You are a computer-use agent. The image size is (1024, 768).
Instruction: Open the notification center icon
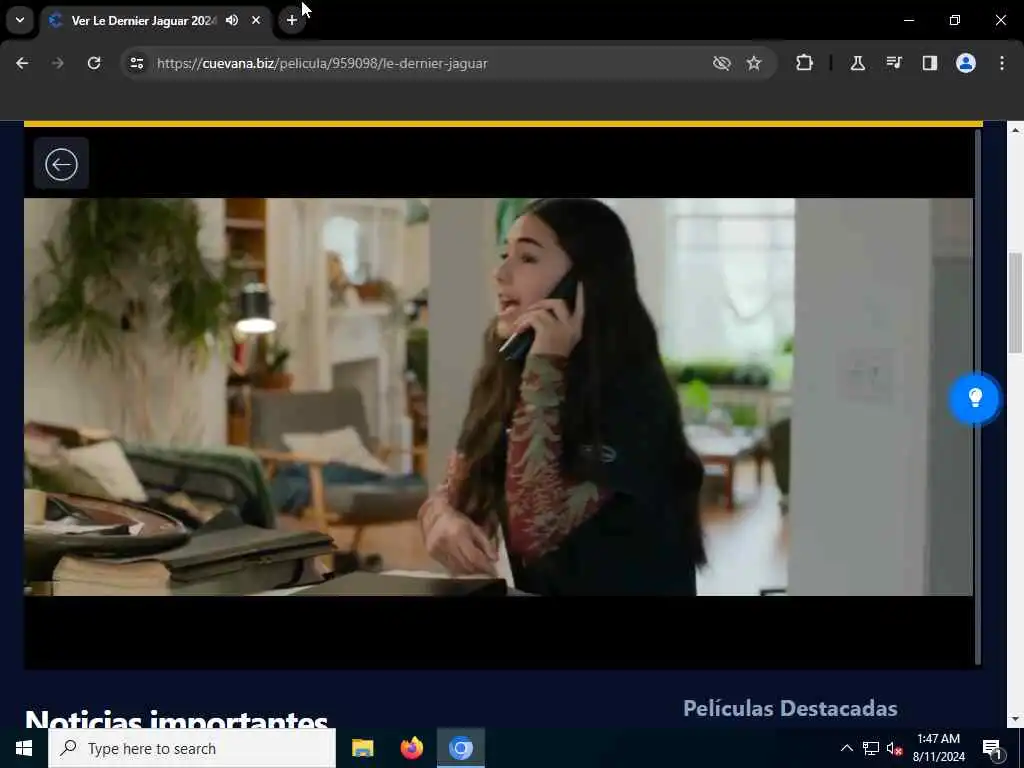(x=992, y=748)
